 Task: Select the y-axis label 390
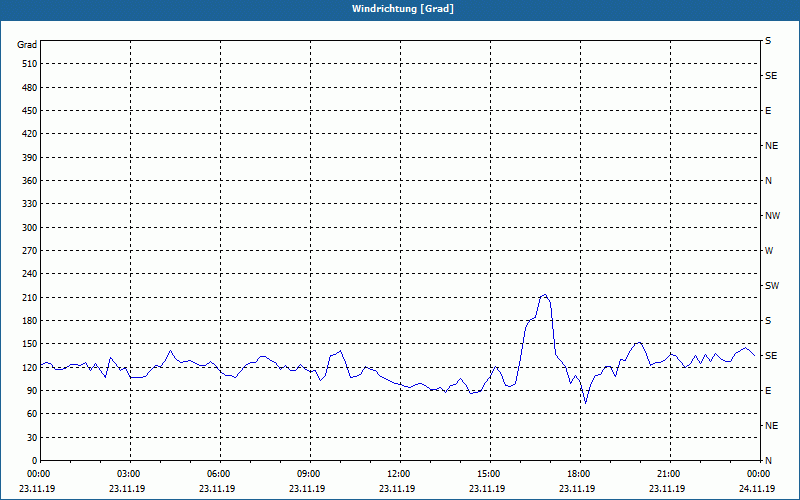[x=30, y=158]
